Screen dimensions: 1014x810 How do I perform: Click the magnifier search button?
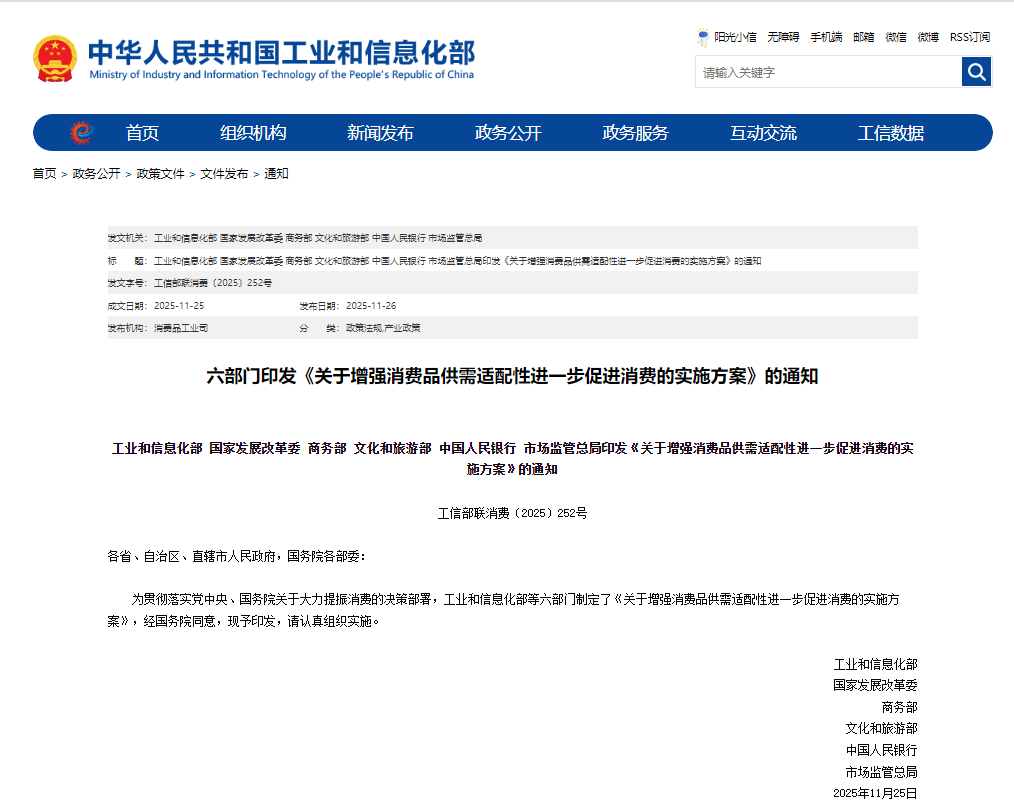coord(976,72)
